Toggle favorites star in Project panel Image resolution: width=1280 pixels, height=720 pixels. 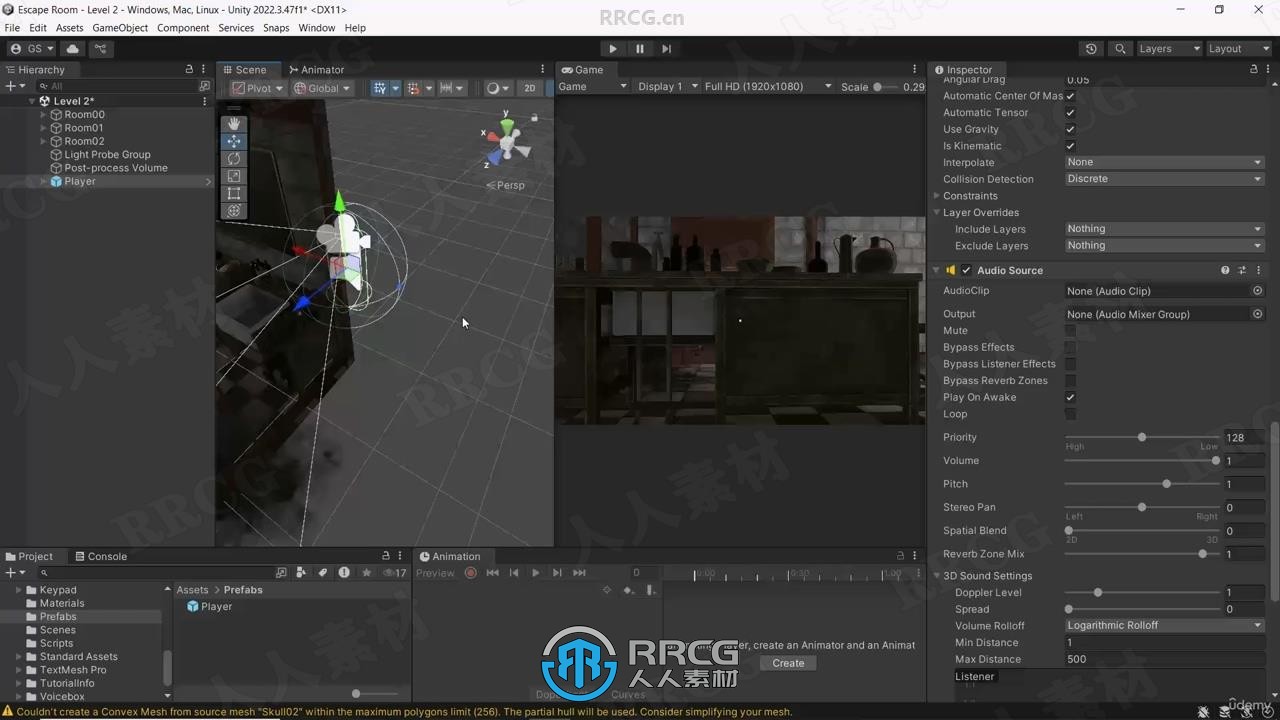[367, 573]
